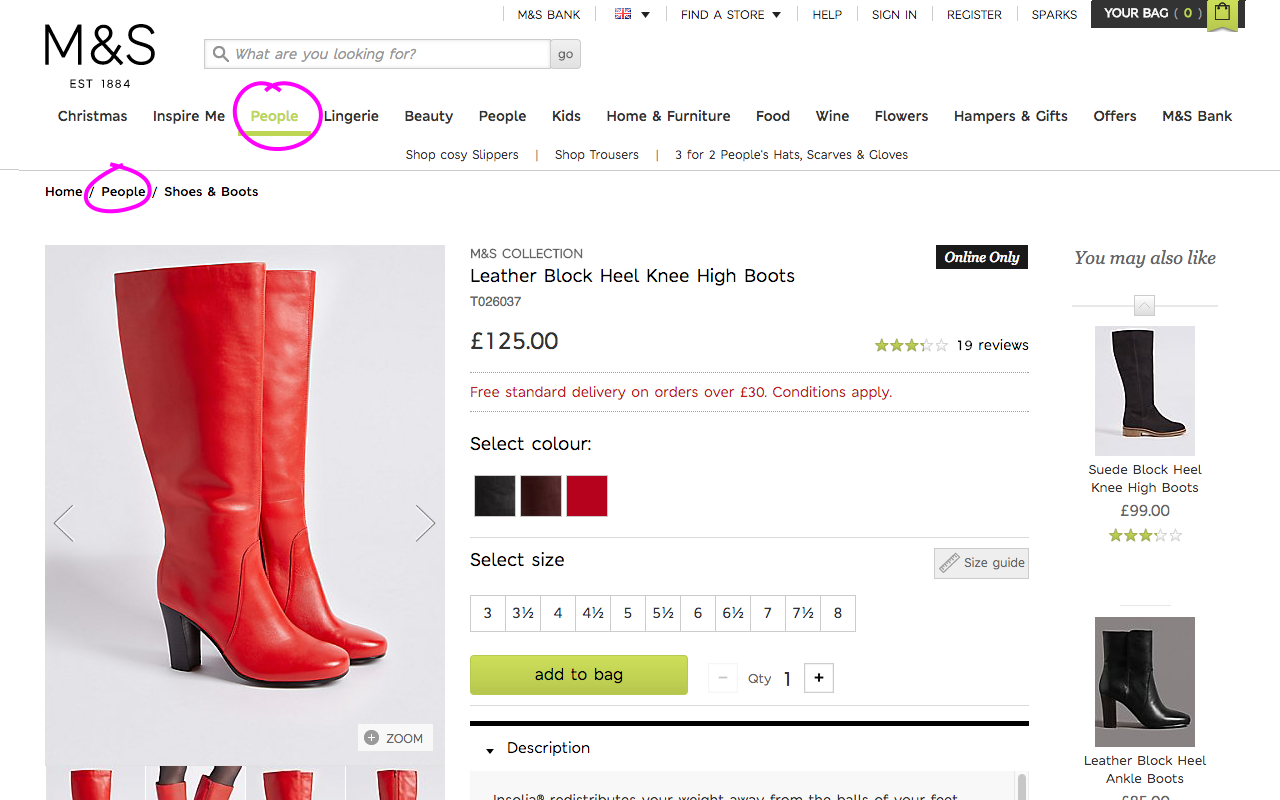Select size 6½
Image resolution: width=1280 pixels, height=800 pixels.
pyautogui.click(x=733, y=613)
